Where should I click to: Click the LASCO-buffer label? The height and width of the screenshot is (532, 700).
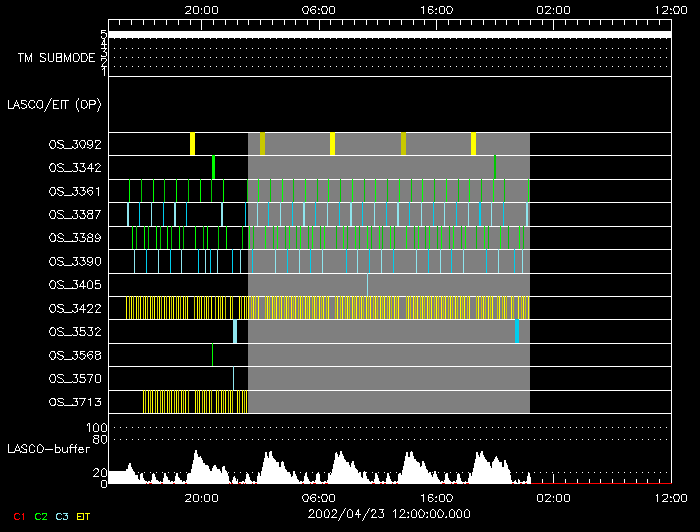pos(49,449)
